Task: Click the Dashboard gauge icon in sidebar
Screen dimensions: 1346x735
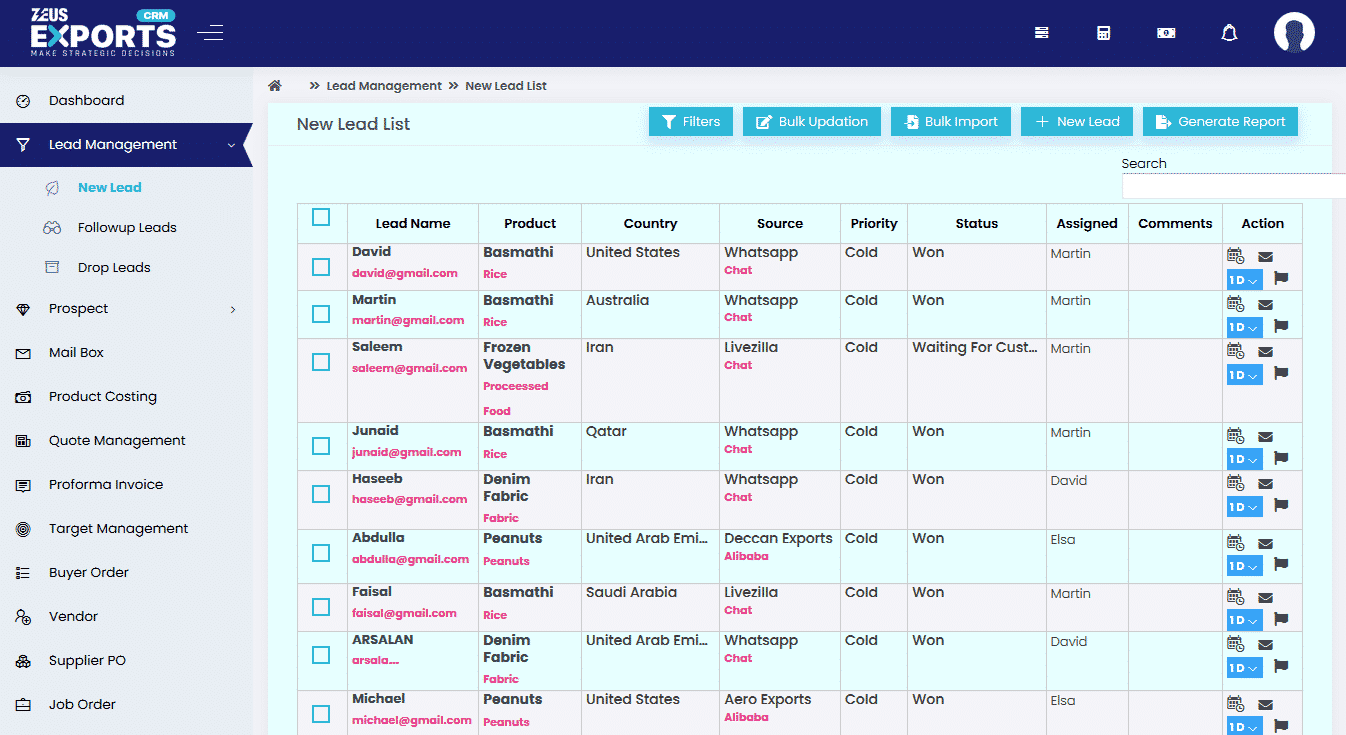Action: coord(24,101)
